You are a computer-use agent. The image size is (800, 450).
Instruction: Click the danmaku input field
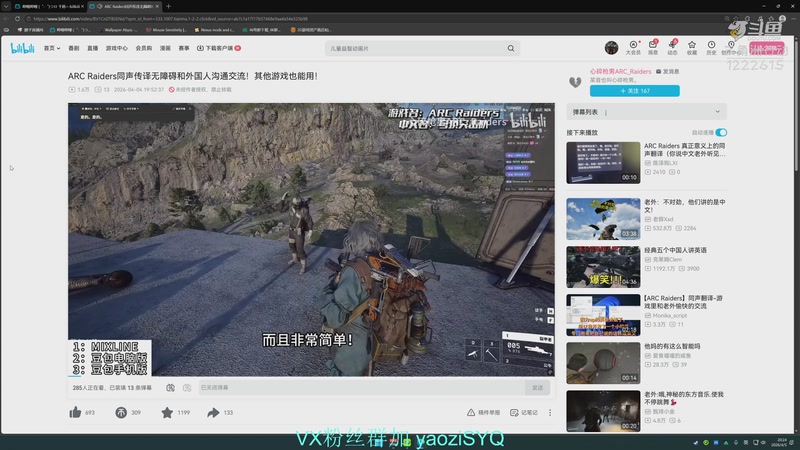point(362,388)
